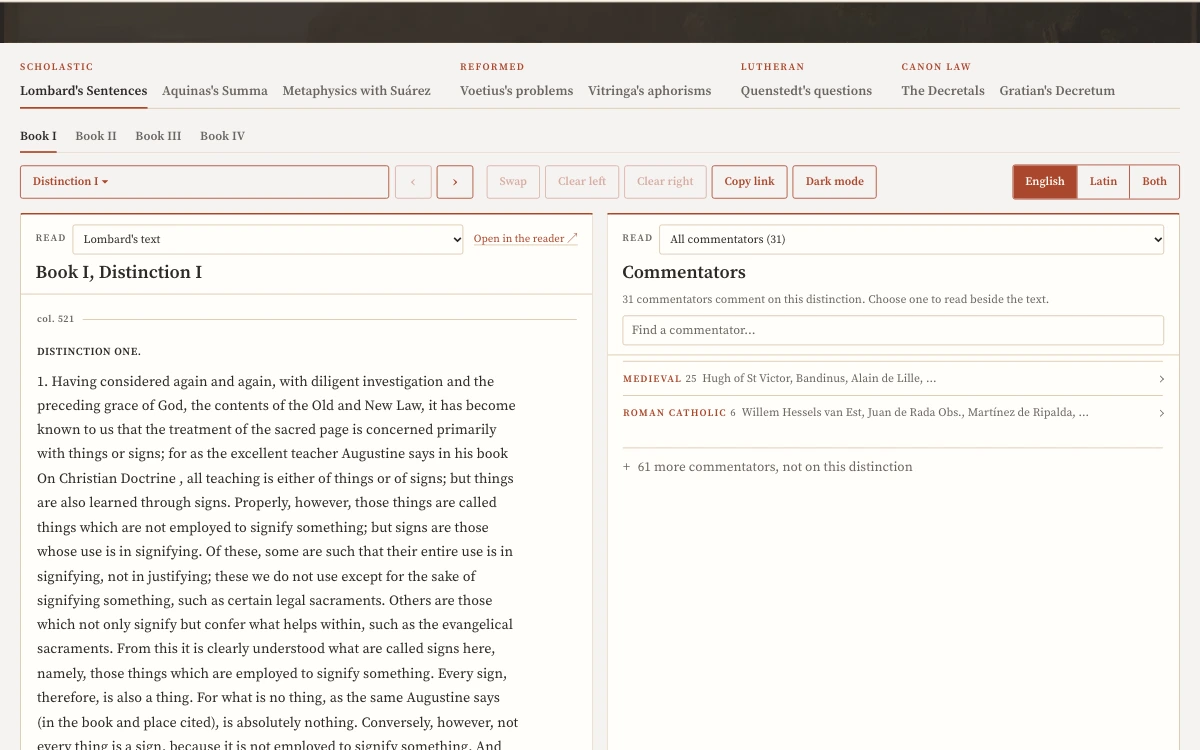This screenshot has height=750, width=1200.
Task: Focus Find a commentator search field
Action: 893,330
